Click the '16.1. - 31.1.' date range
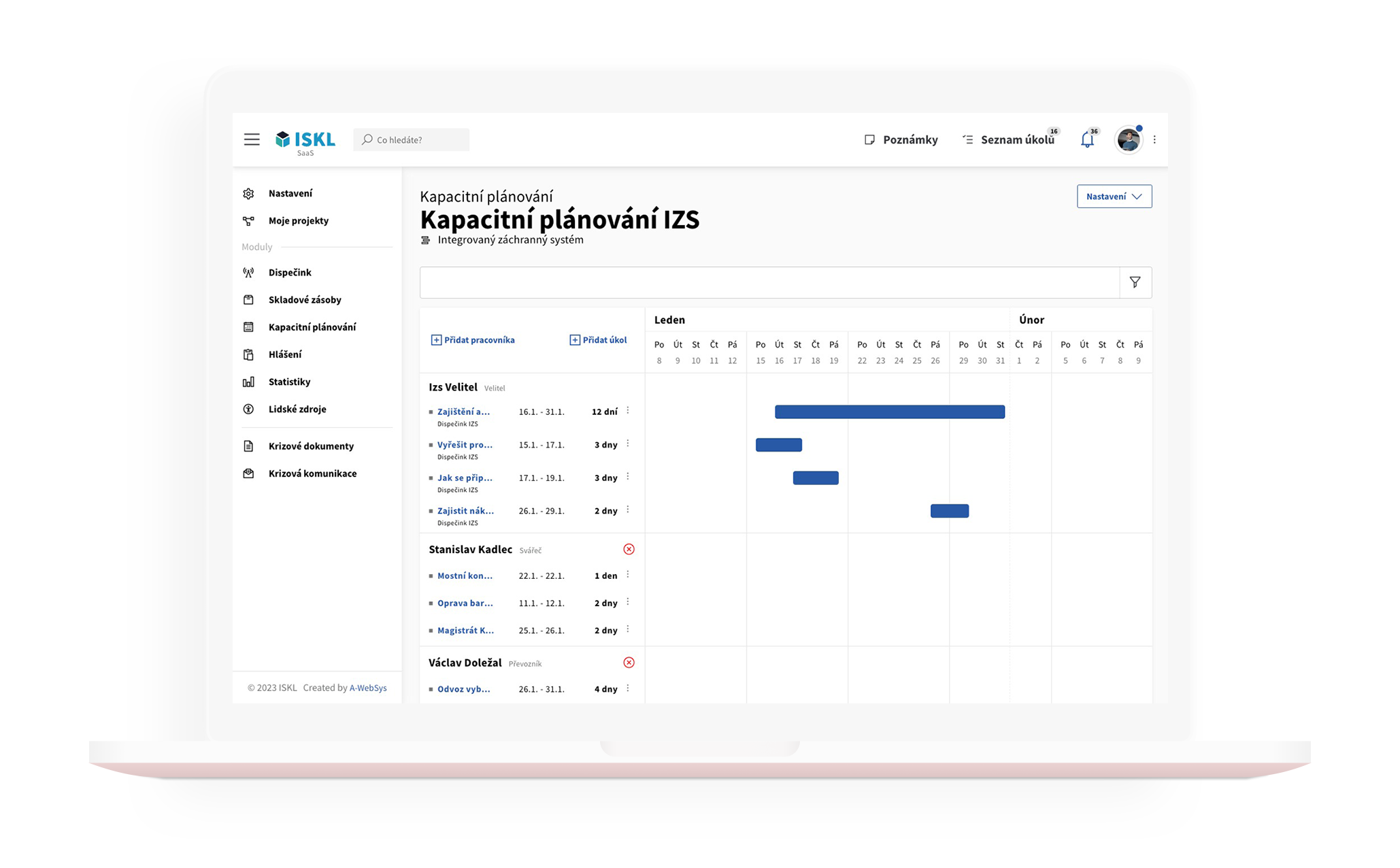 pyautogui.click(x=541, y=412)
